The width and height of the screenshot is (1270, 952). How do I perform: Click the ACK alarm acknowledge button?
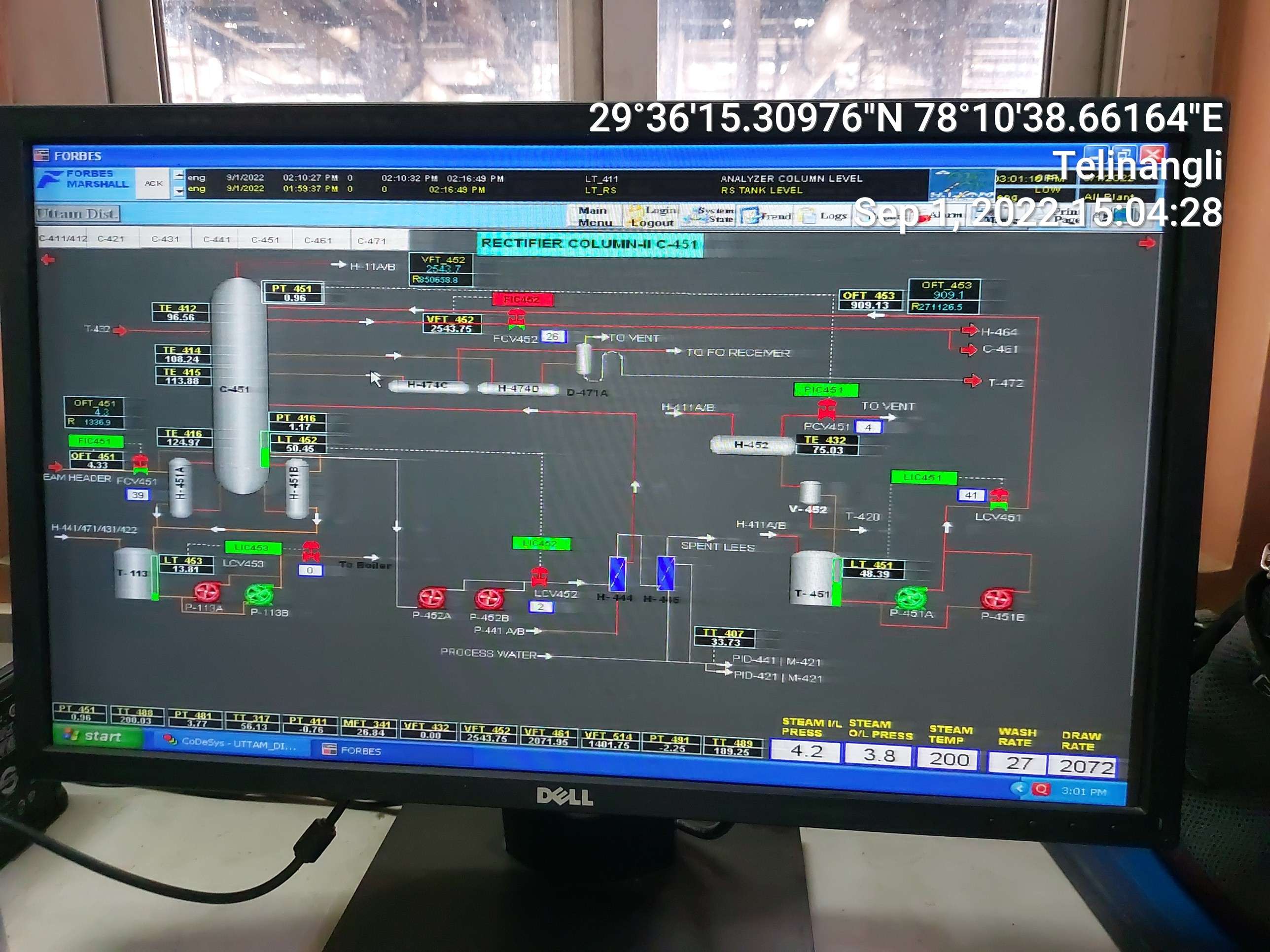pyautogui.click(x=153, y=183)
